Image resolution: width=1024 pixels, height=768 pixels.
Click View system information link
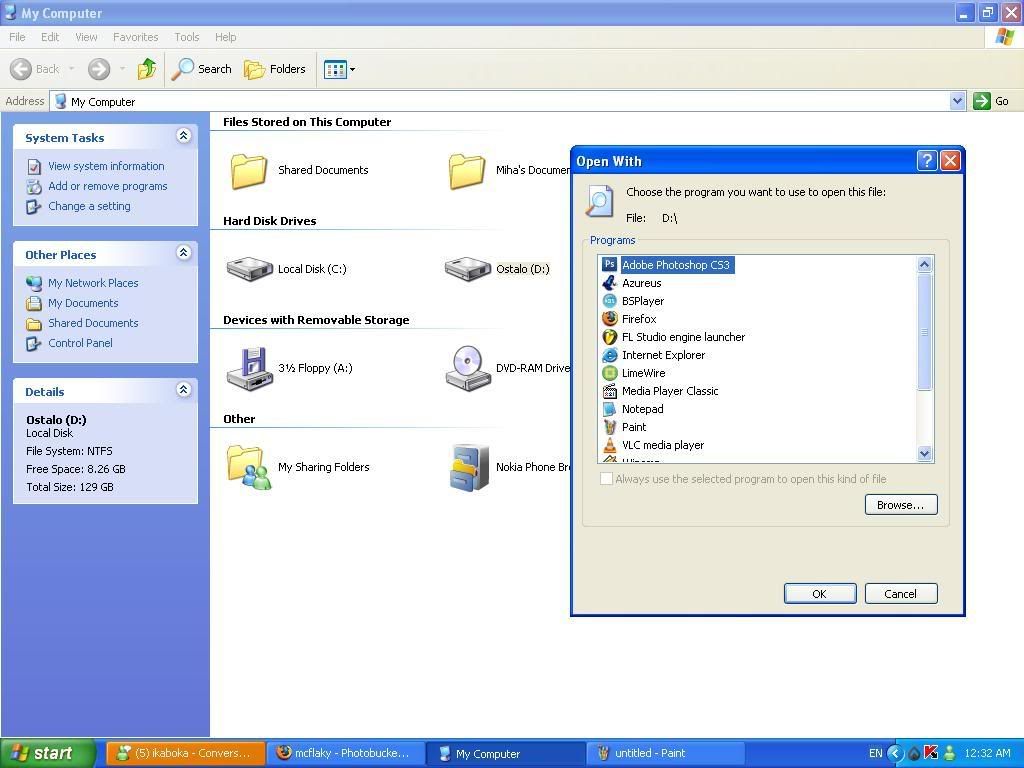tap(106, 166)
